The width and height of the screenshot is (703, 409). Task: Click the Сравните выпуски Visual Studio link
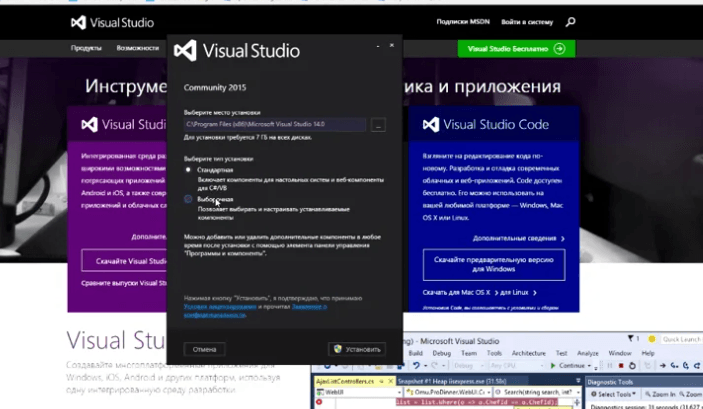click(124, 283)
